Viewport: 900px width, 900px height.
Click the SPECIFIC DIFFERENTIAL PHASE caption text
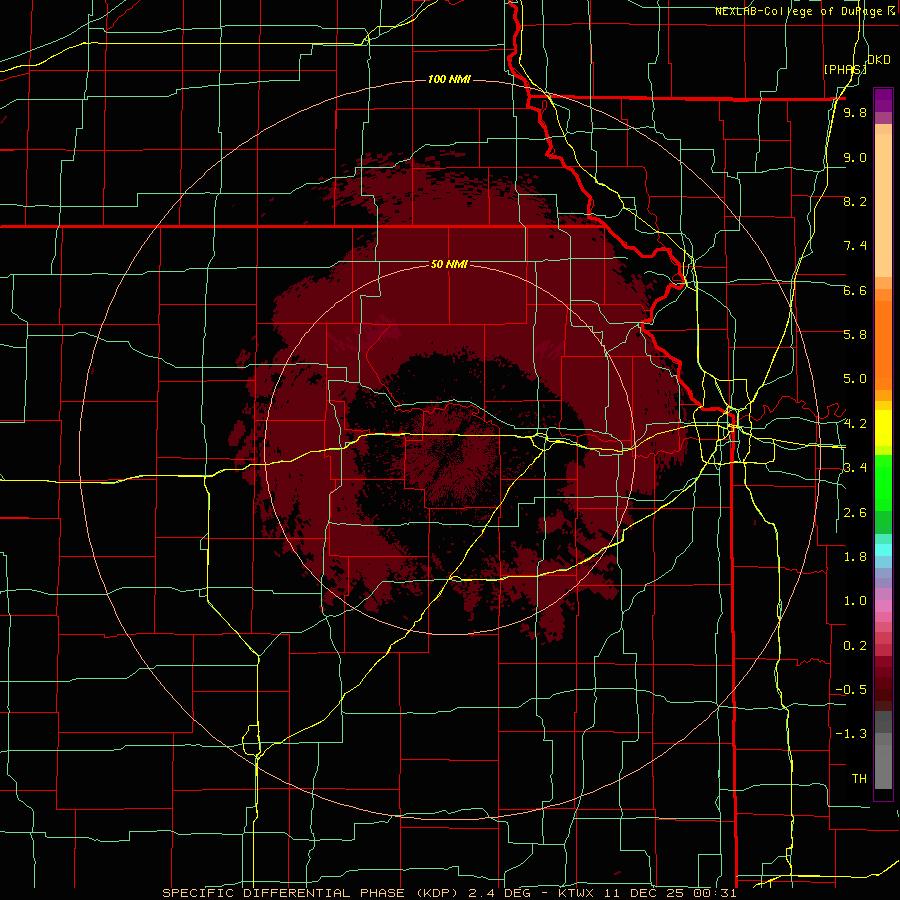[x=284, y=893]
